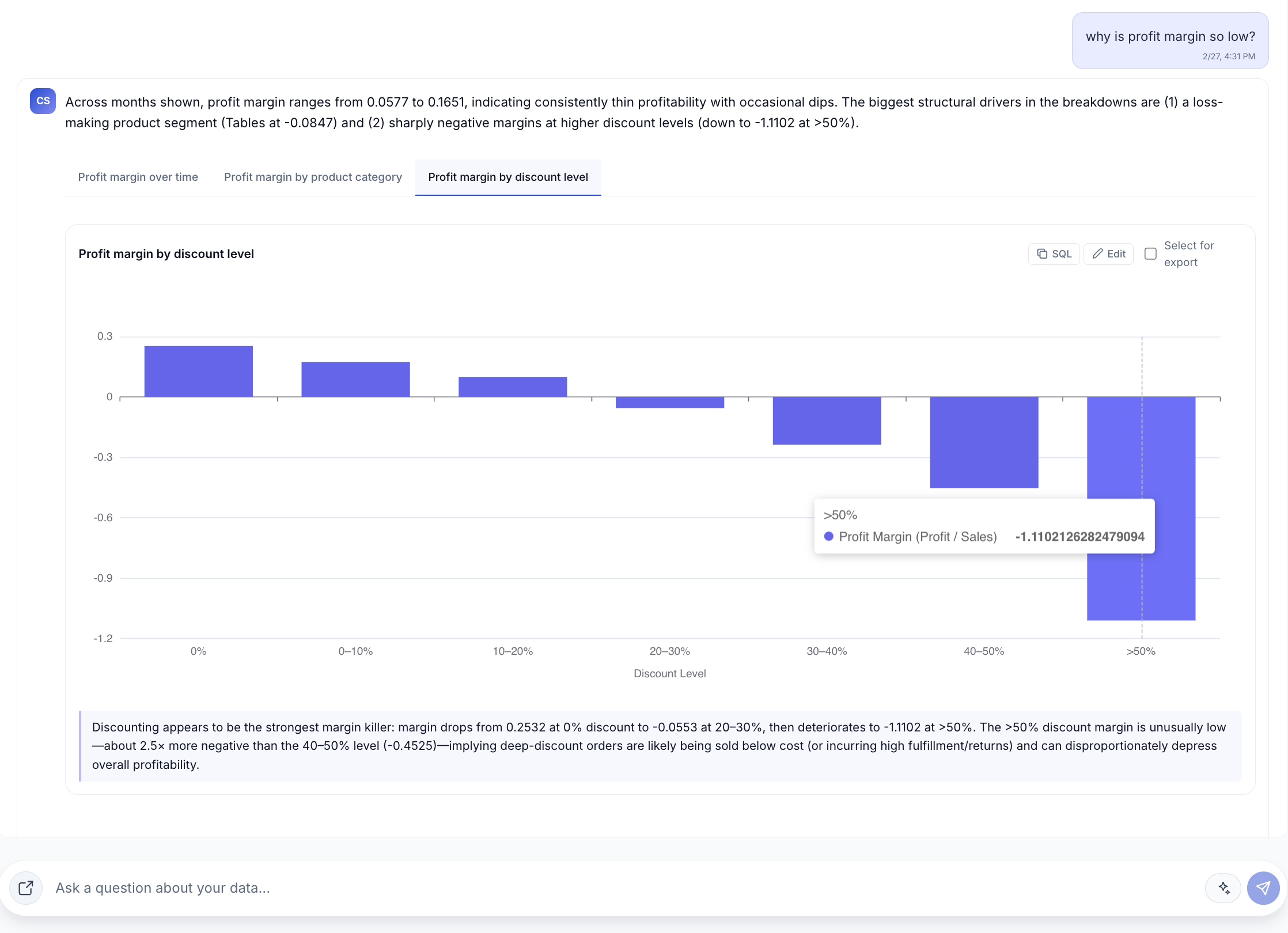Click the 0% discount bar
This screenshot has width=1288, height=933.
click(198, 371)
